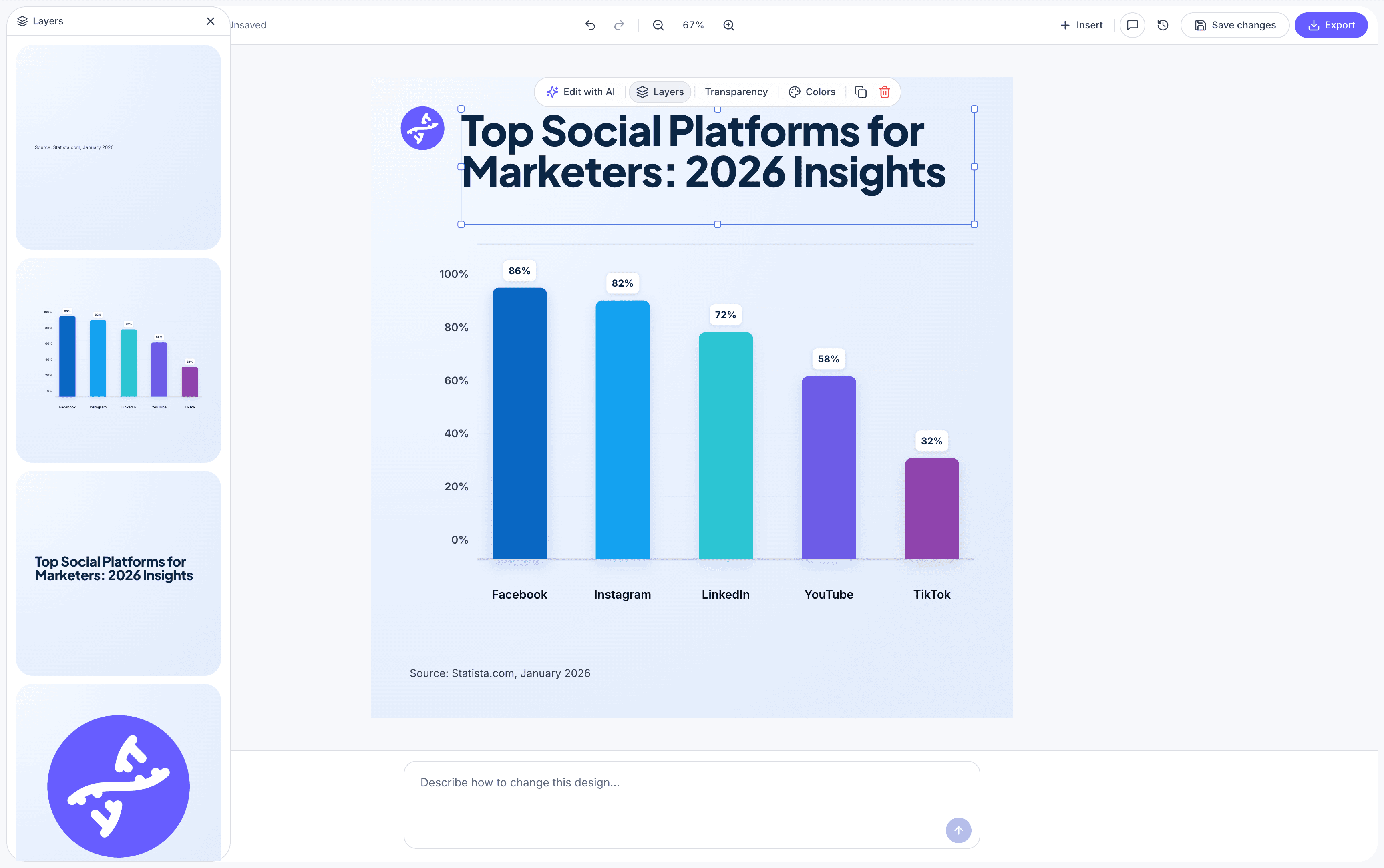Click the YouTube bar in chart
Image resolution: width=1384 pixels, height=868 pixels.
(829, 467)
